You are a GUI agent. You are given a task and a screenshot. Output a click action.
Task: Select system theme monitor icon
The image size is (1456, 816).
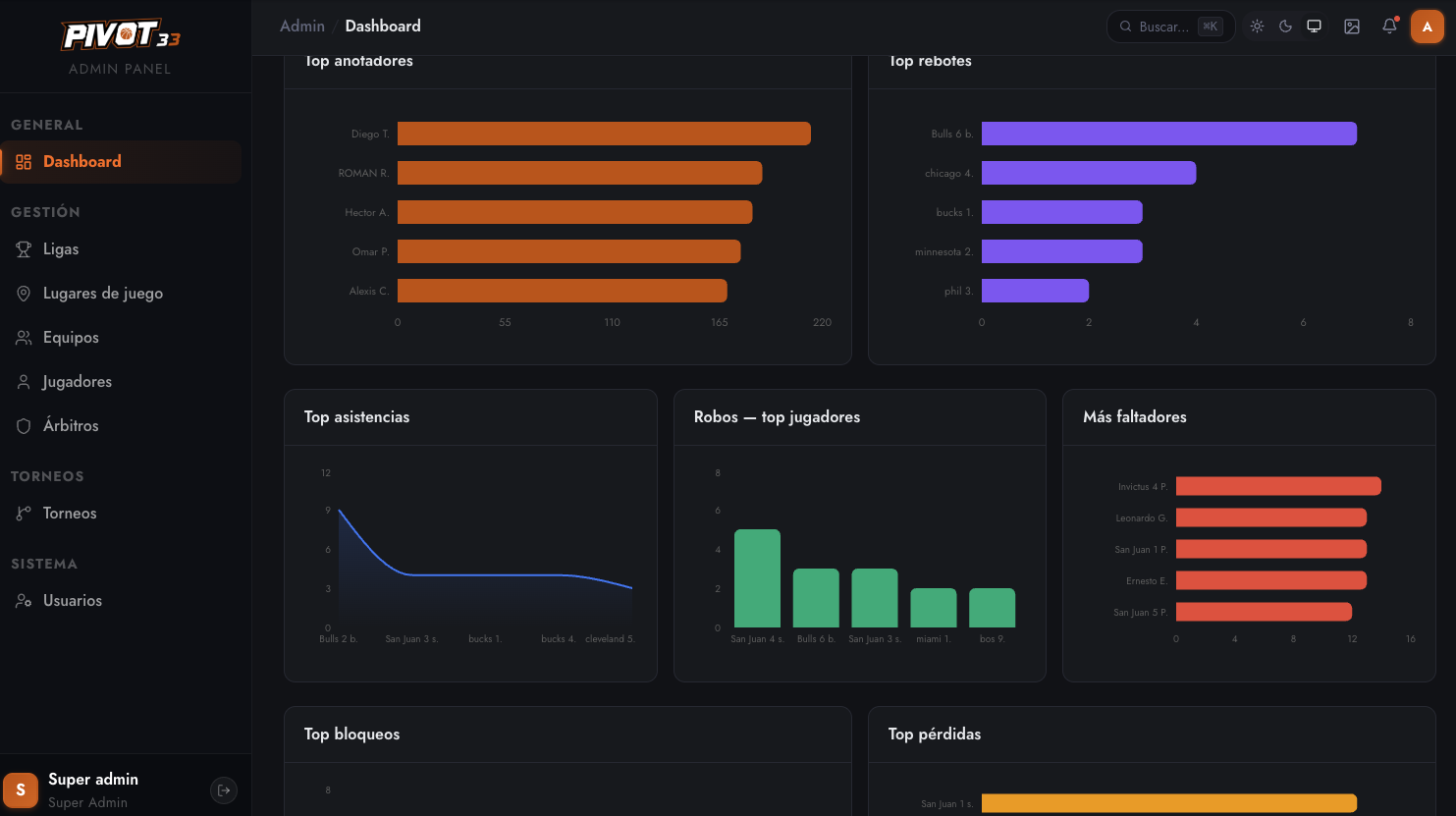click(1314, 27)
